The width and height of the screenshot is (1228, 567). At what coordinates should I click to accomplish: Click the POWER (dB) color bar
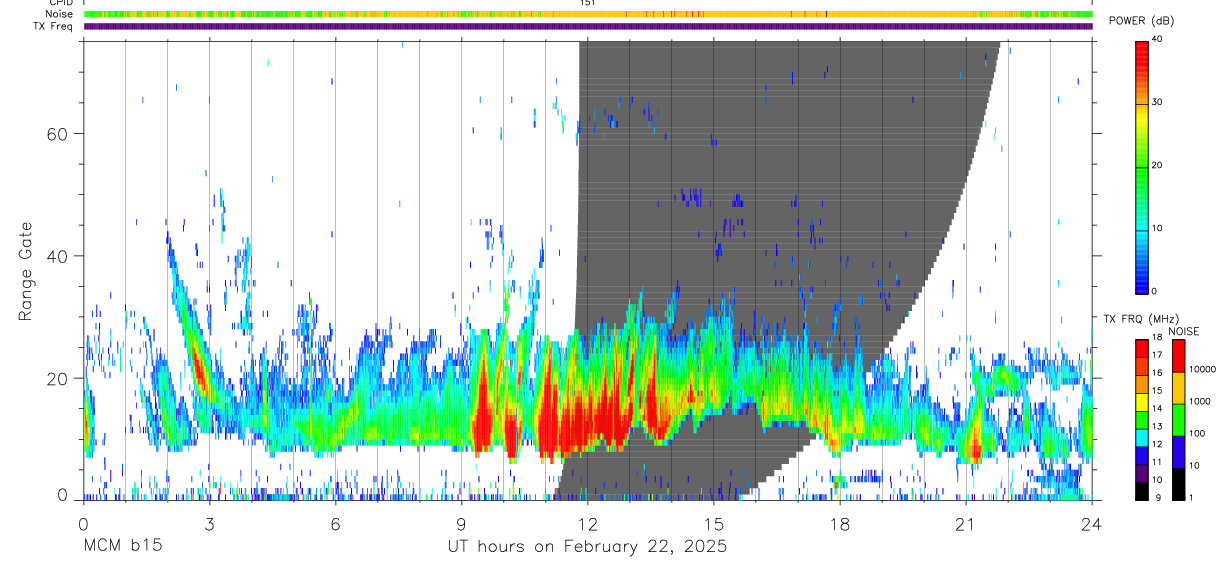[1141, 166]
